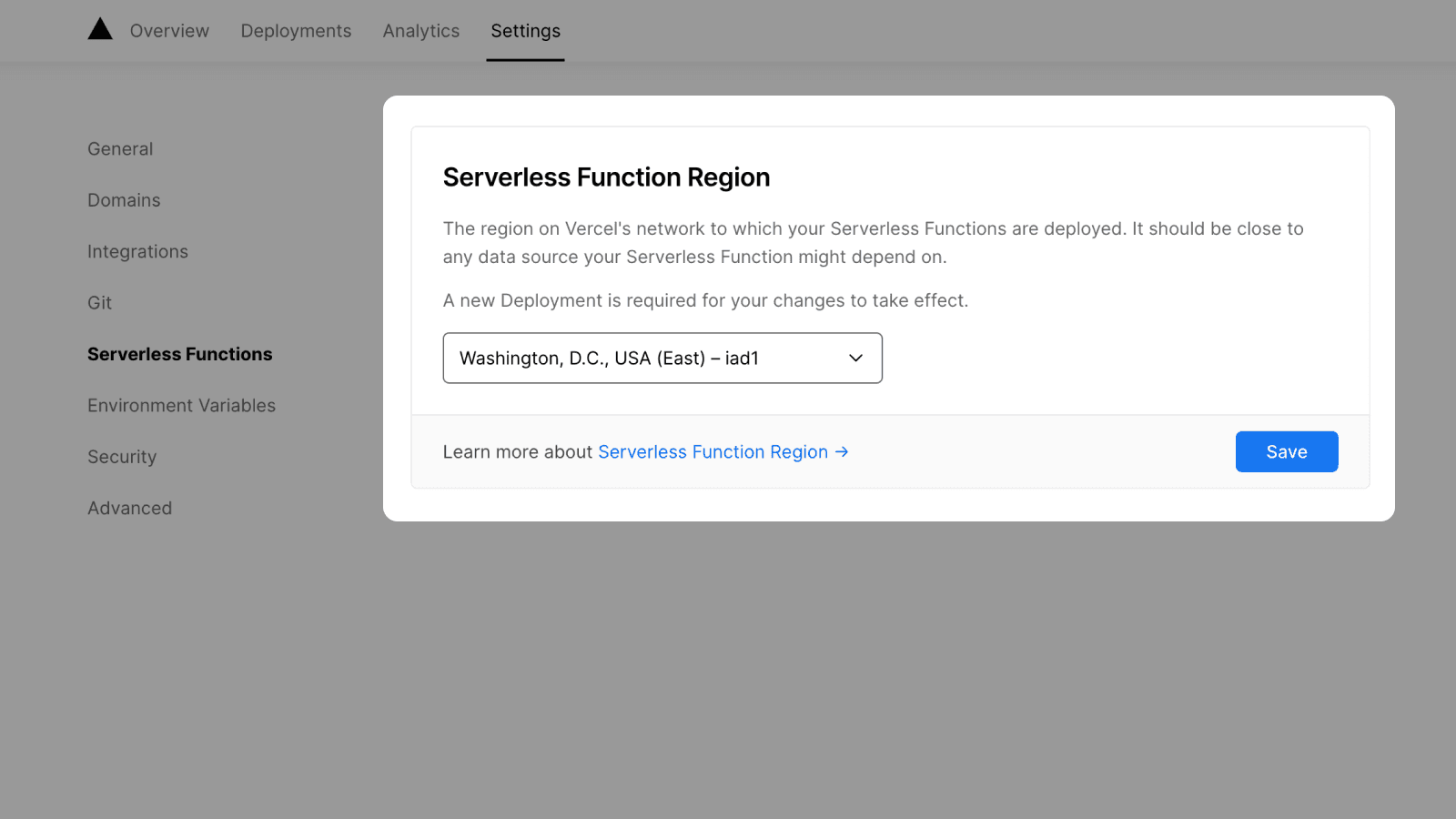Open the Integrations settings section
Image resolution: width=1456 pixels, height=819 pixels.
pyautogui.click(x=137, y=252)
